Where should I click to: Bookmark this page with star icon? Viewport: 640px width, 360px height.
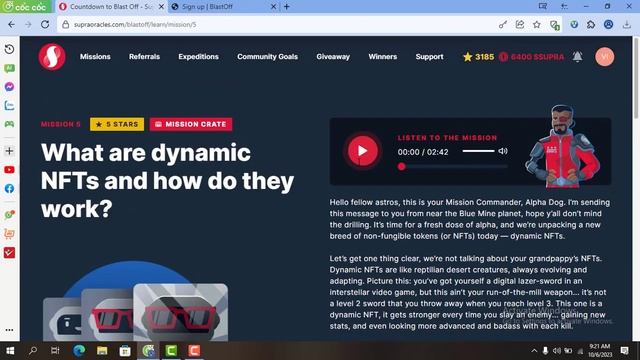pos(537,24)
